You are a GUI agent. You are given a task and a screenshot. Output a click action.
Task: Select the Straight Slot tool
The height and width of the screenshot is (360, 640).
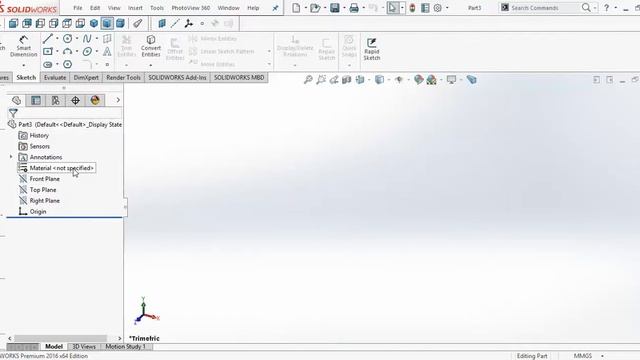click(x=48, y=64)
